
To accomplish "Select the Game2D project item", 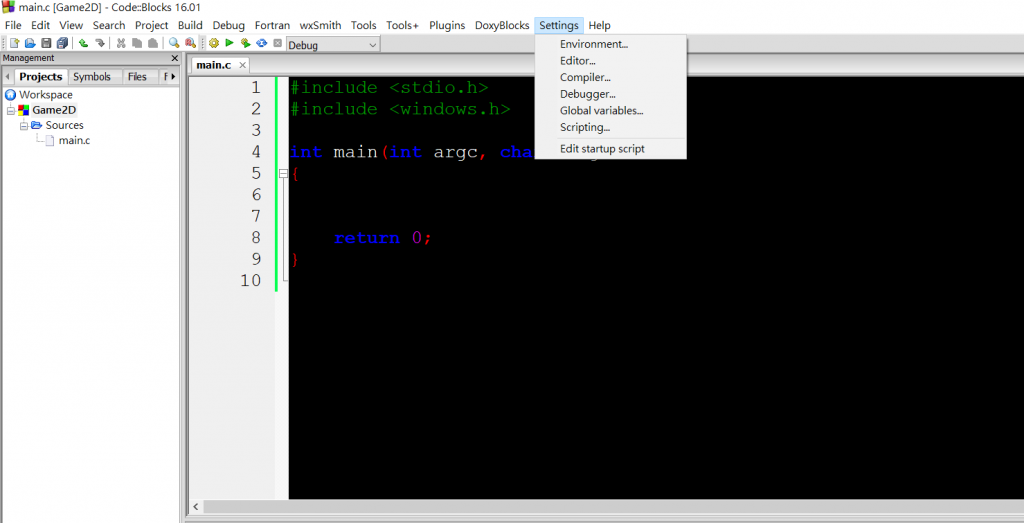I will [54, 110].
